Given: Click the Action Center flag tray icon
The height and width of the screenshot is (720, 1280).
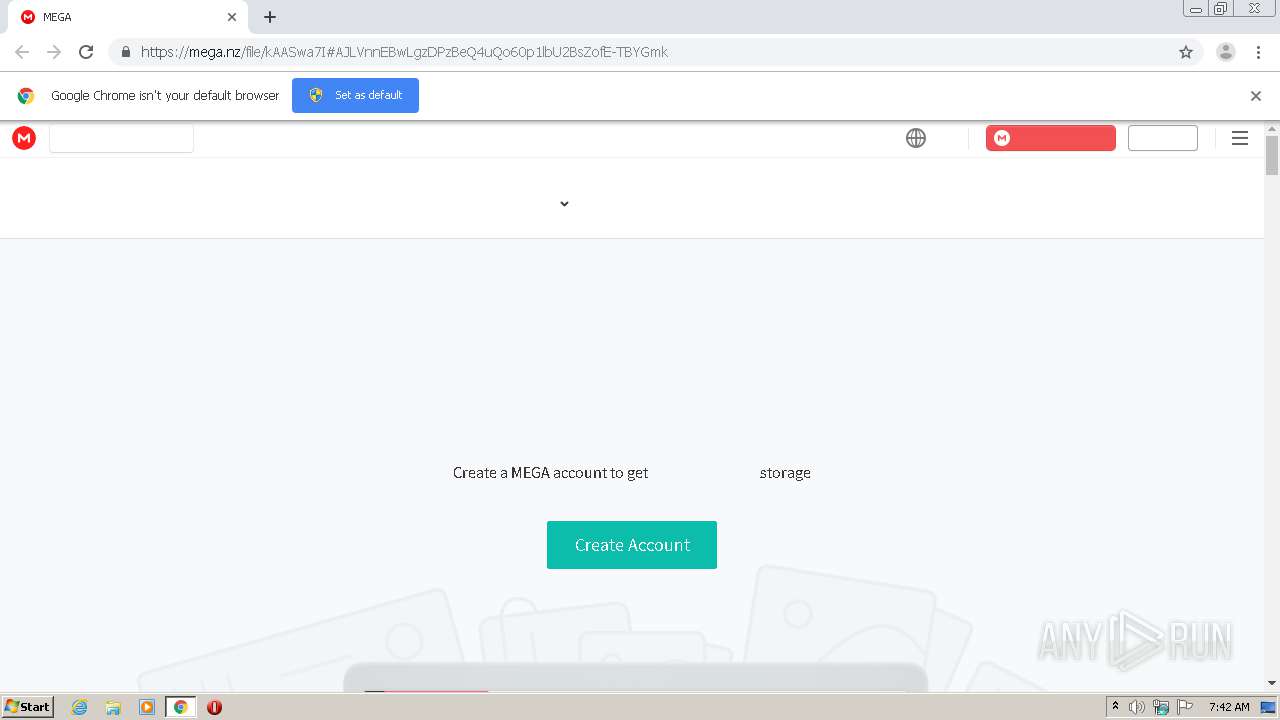Looking at the screenshot, I should (1185, 707).
